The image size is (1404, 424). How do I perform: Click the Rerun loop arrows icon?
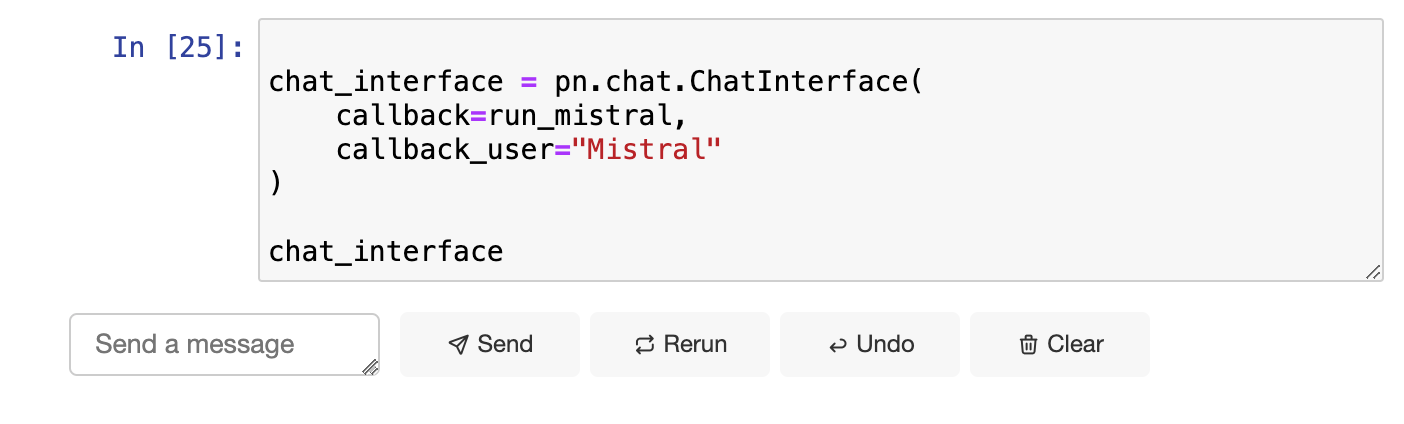point(644,345)
